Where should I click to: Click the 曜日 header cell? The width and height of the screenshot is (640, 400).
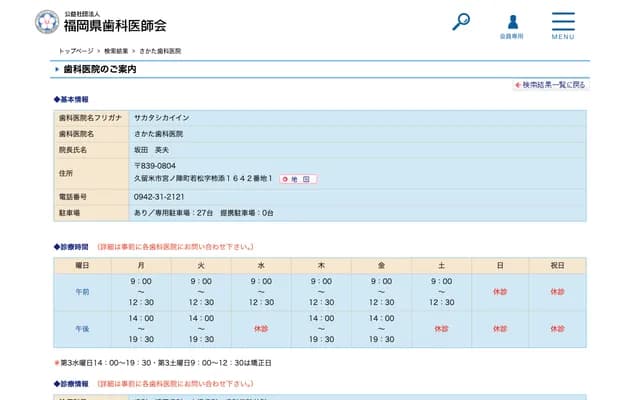point(82,265)
